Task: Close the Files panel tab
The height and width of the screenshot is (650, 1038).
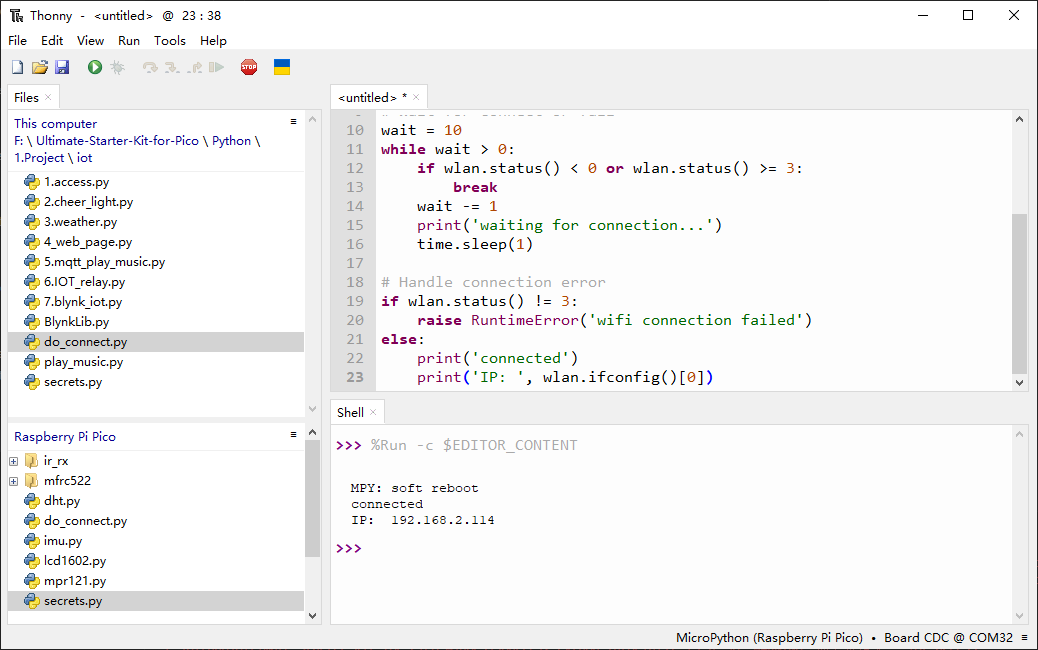Action: pos(48,97)
